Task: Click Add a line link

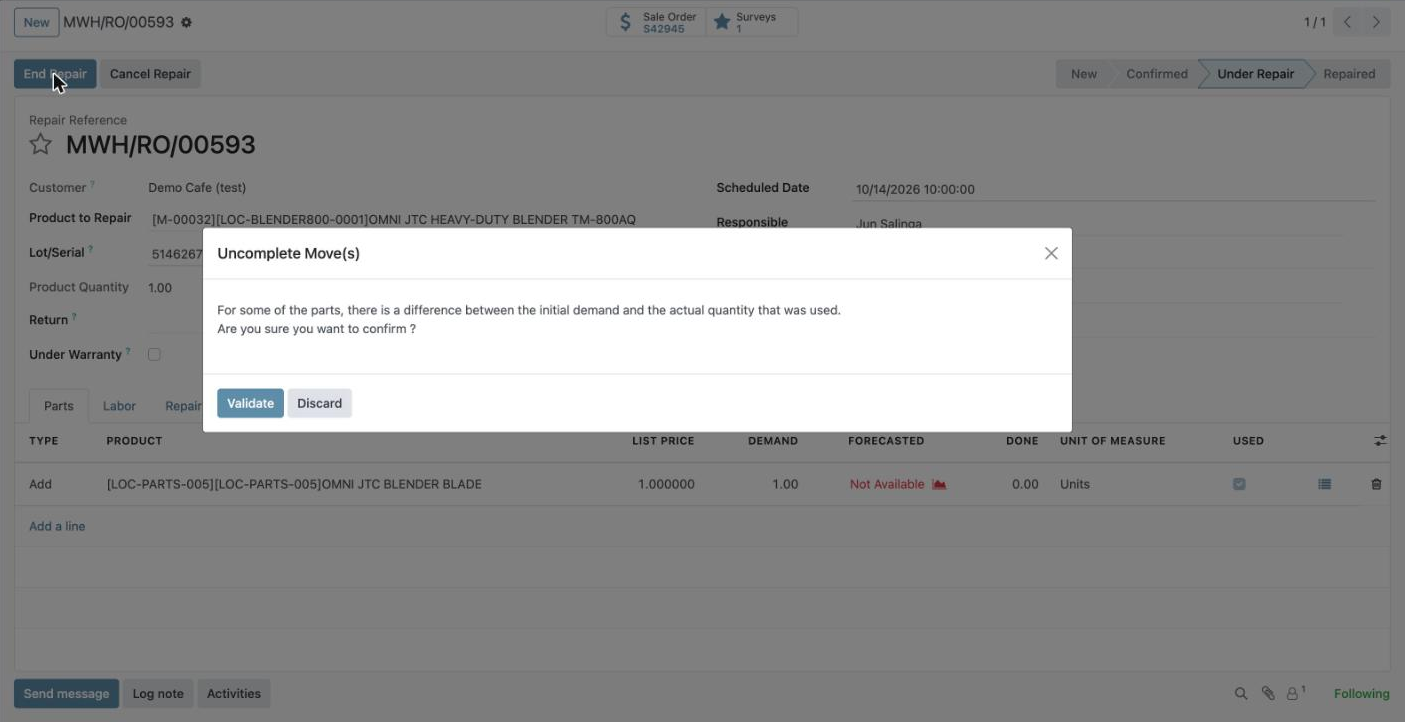Action: pyautogui.click(x=57, y=526)
